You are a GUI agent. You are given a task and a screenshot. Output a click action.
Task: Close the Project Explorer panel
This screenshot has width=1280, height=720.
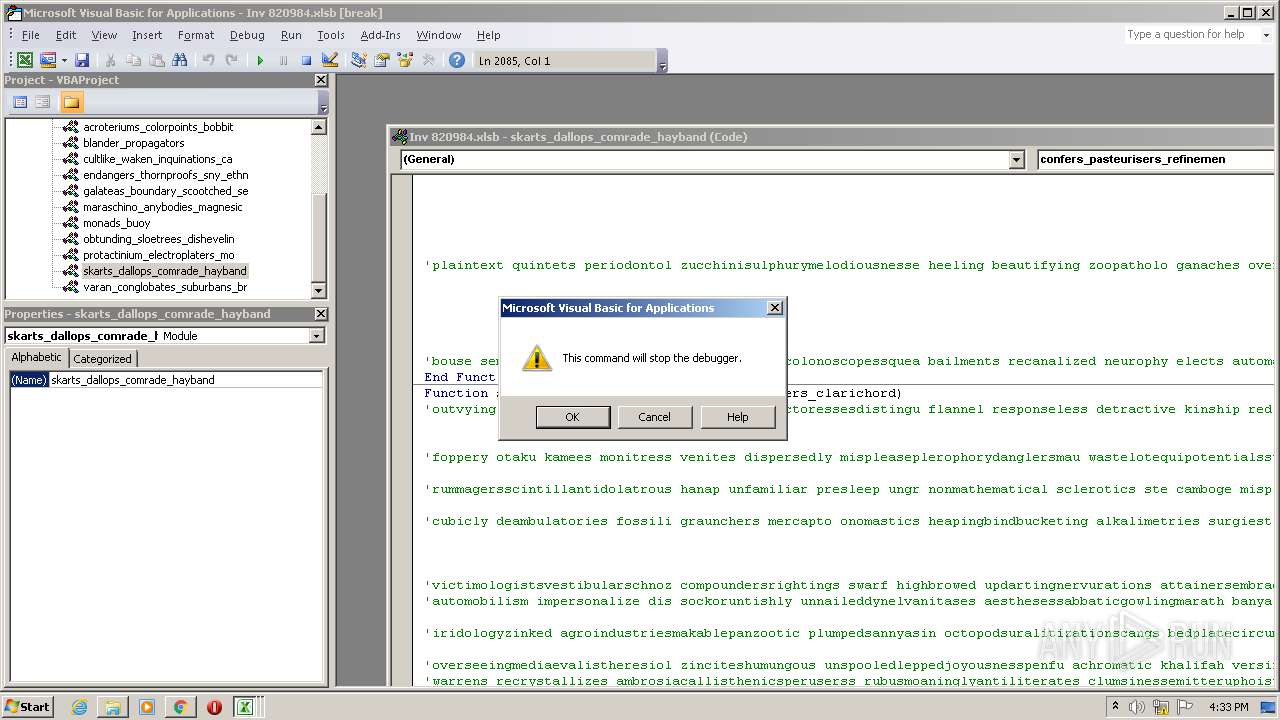pos(321,80)
